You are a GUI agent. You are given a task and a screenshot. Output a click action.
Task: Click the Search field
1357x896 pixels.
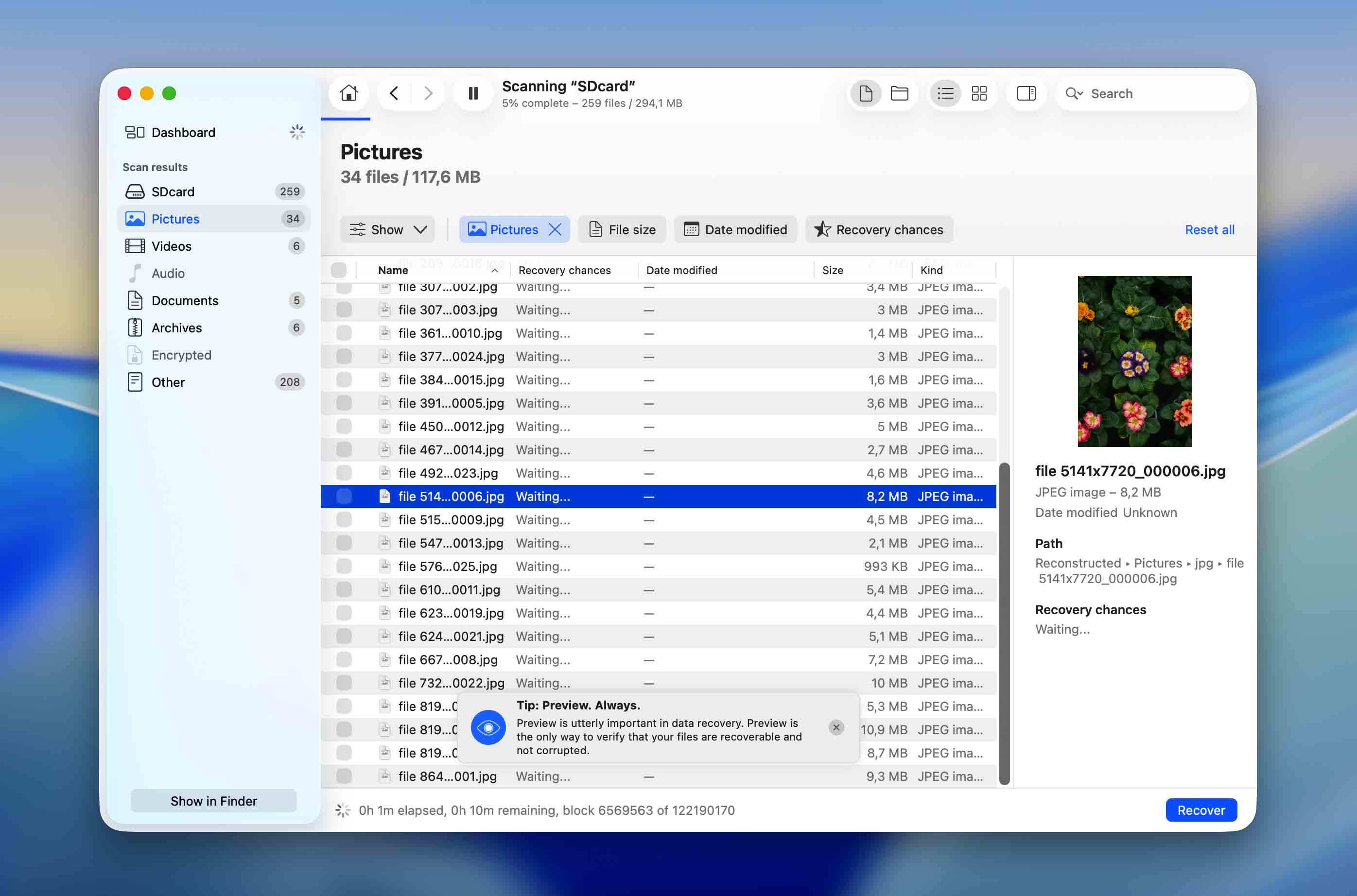tap(1152, 94)
